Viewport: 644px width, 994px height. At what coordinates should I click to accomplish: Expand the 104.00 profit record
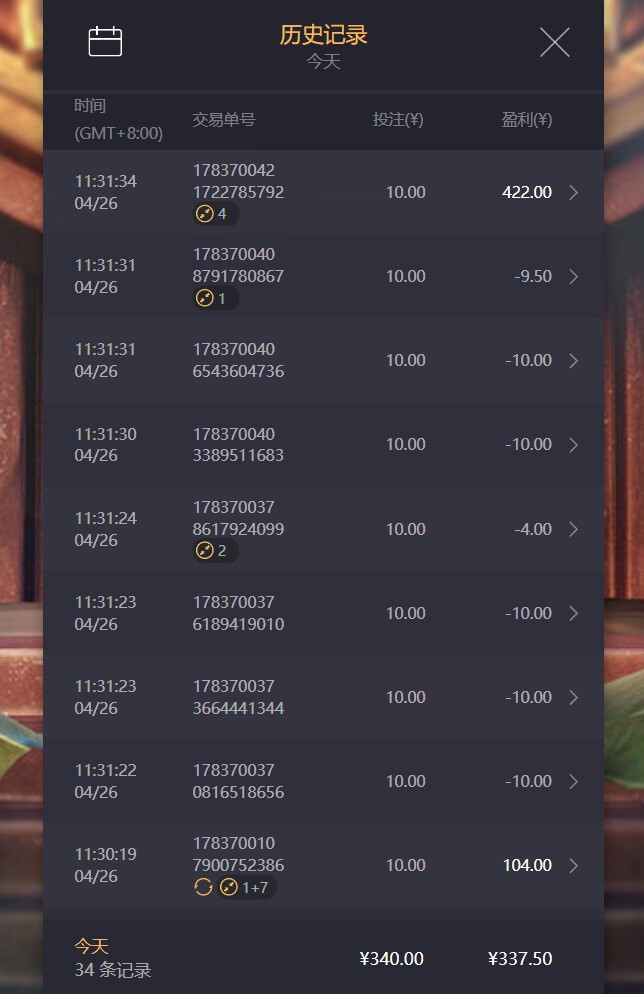[x=574, y=865]
